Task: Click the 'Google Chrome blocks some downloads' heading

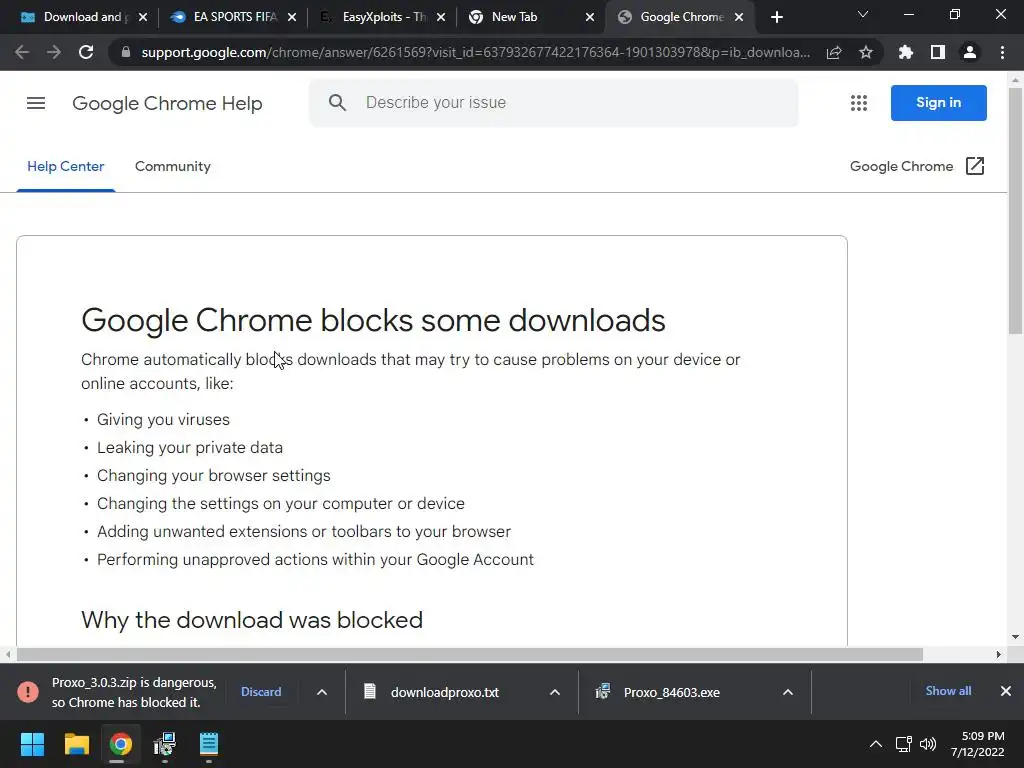Action: pyautogui.click(x=374, y=320)
